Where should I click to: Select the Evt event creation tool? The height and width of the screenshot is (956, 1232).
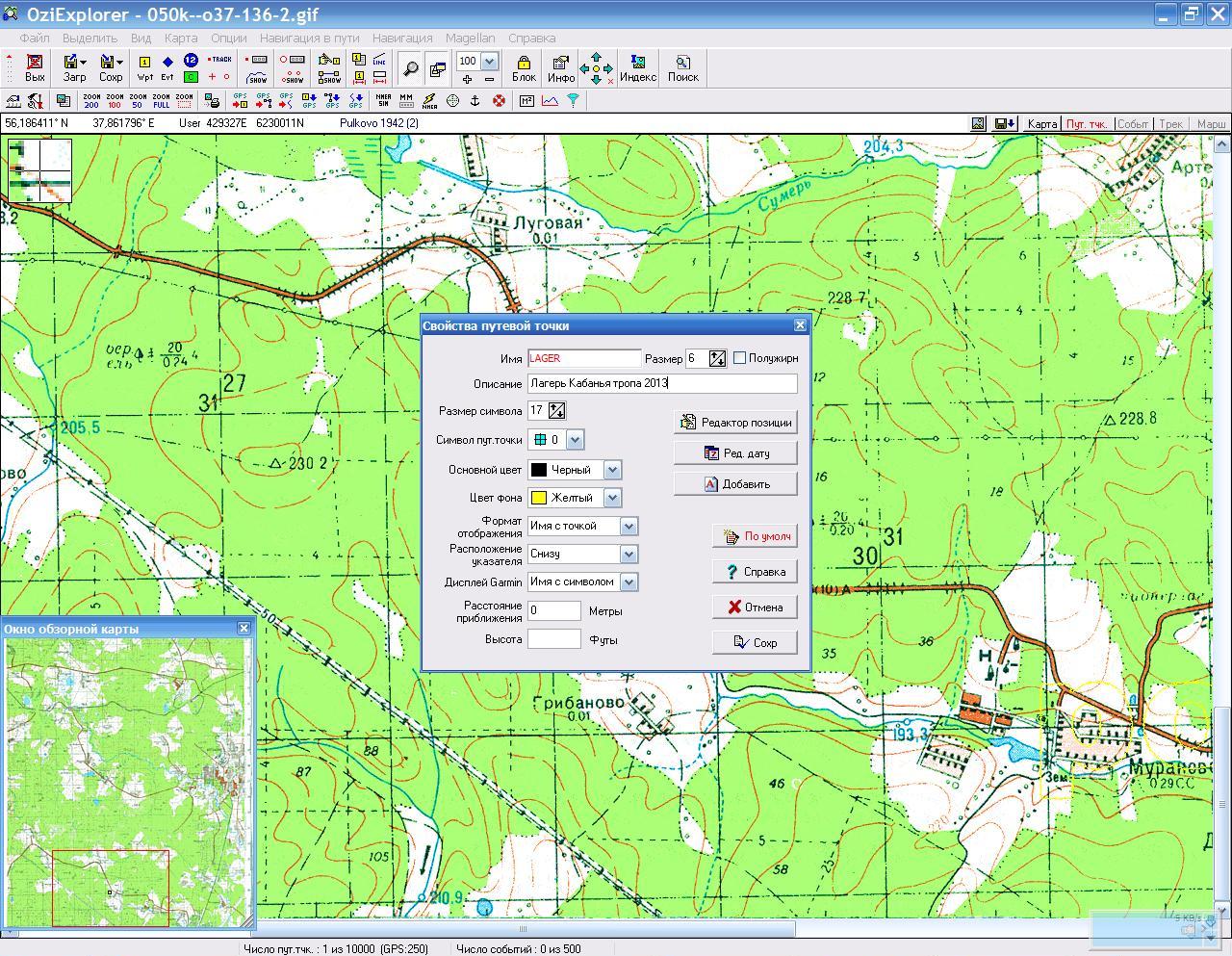coord(167,67)
